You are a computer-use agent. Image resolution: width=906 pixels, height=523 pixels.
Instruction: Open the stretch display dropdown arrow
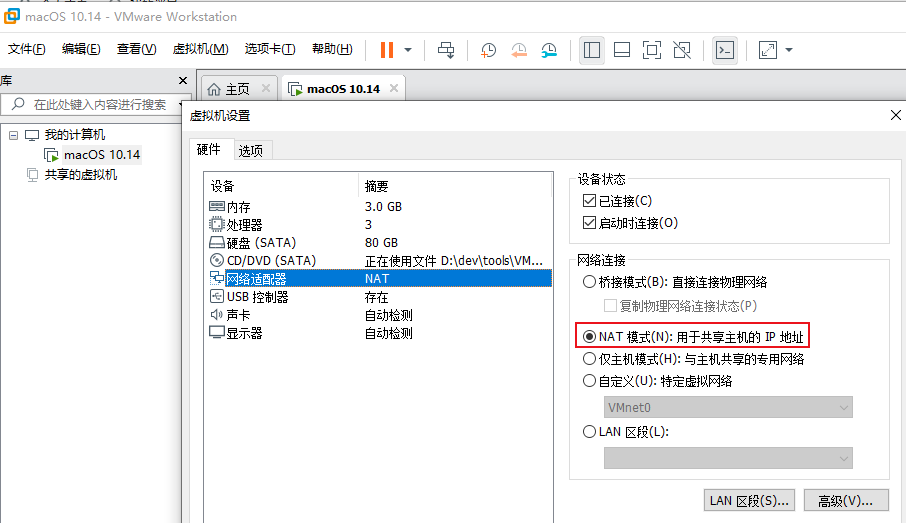[789, 50]
